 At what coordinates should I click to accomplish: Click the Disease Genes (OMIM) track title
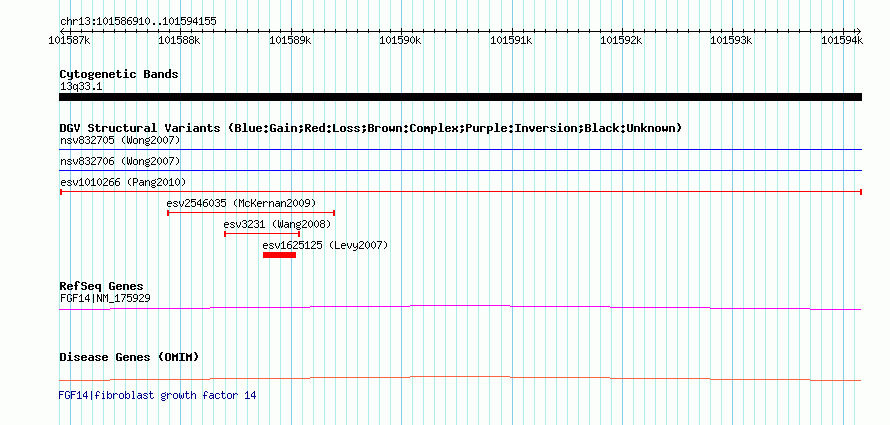129,357
